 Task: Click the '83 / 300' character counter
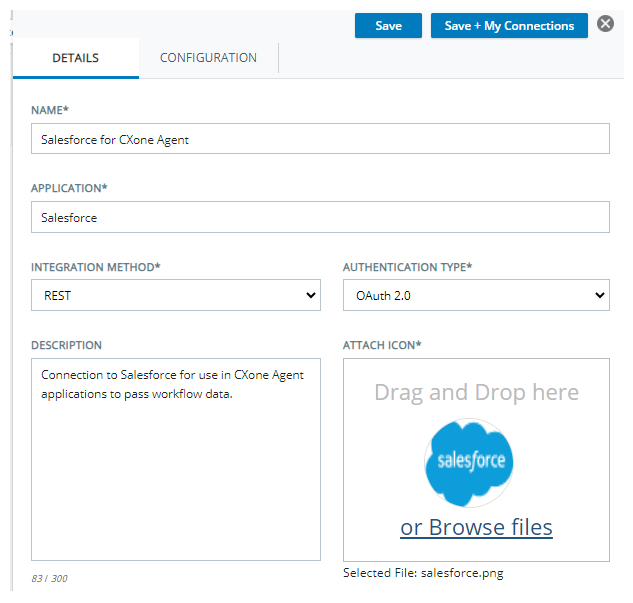[50, 578]
